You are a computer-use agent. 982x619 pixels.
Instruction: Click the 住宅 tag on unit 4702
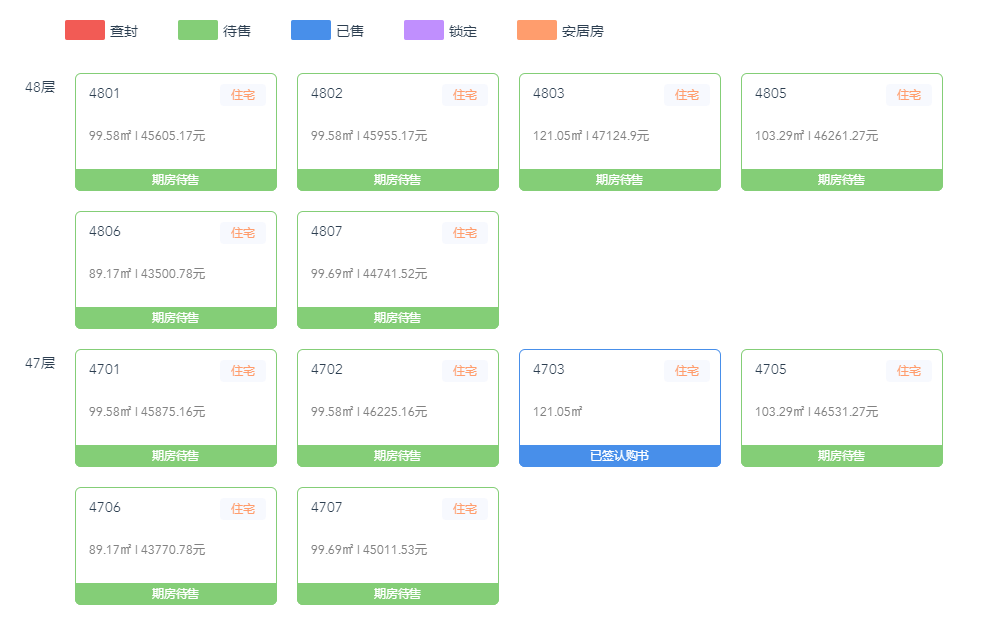465,371
